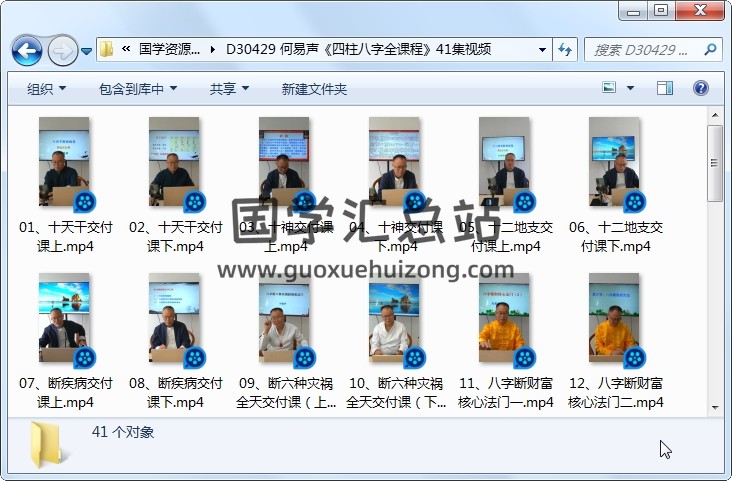Select the 国学资源 breadcrumb segment
This screenshot has height=481, width=732.
pos(169,49)
